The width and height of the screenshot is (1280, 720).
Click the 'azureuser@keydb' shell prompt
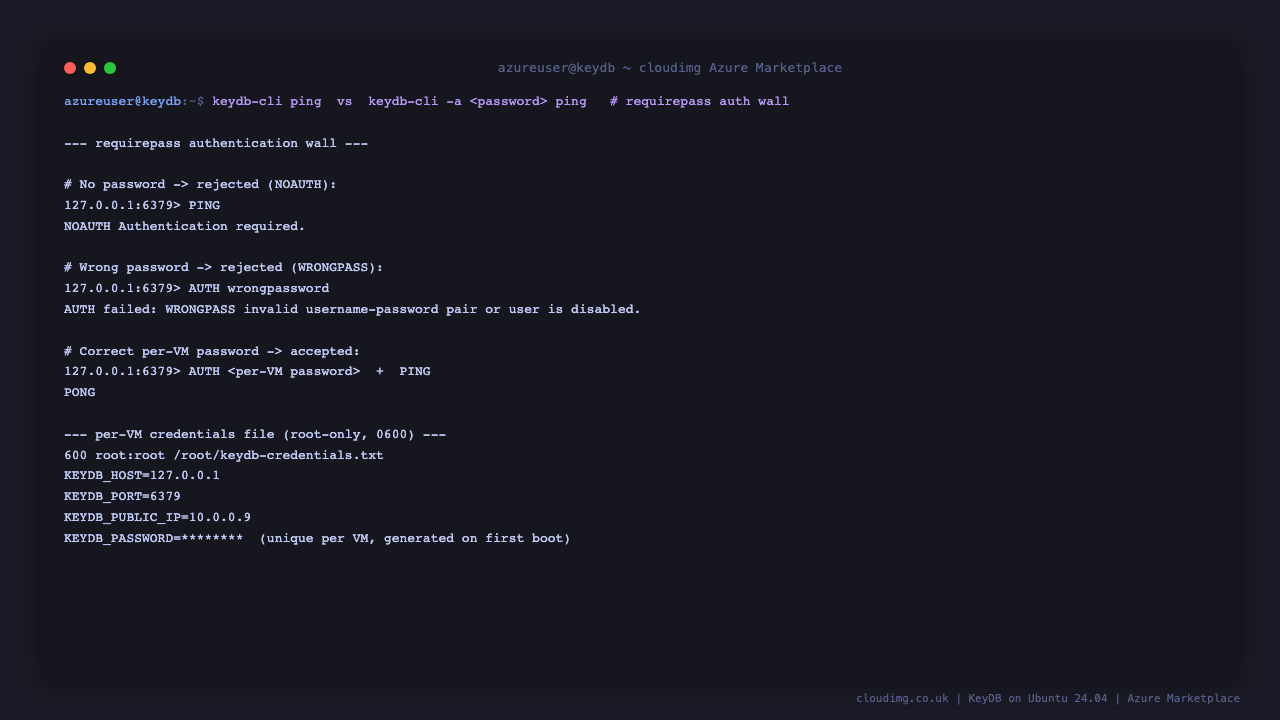[122, 102]
